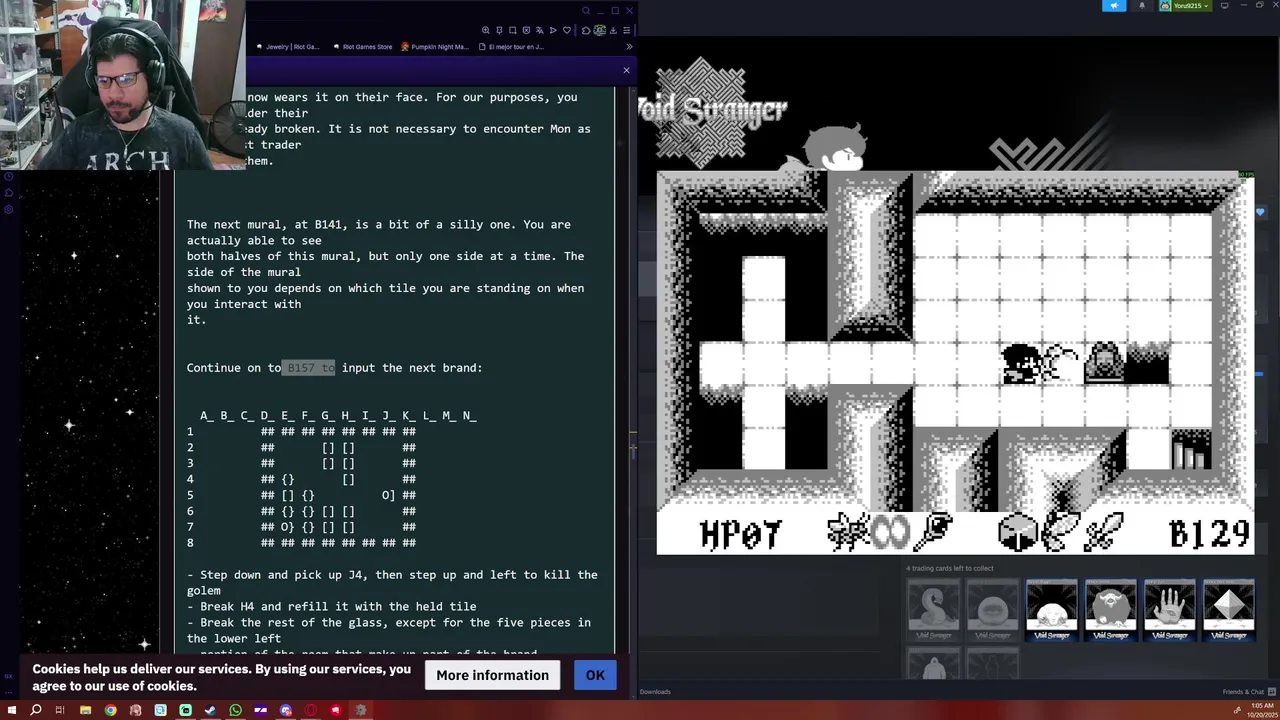Viewport: 1280px width, 720px height.
Task: Open the El mejor tour bookmark
Action: (x=511, y=47)
